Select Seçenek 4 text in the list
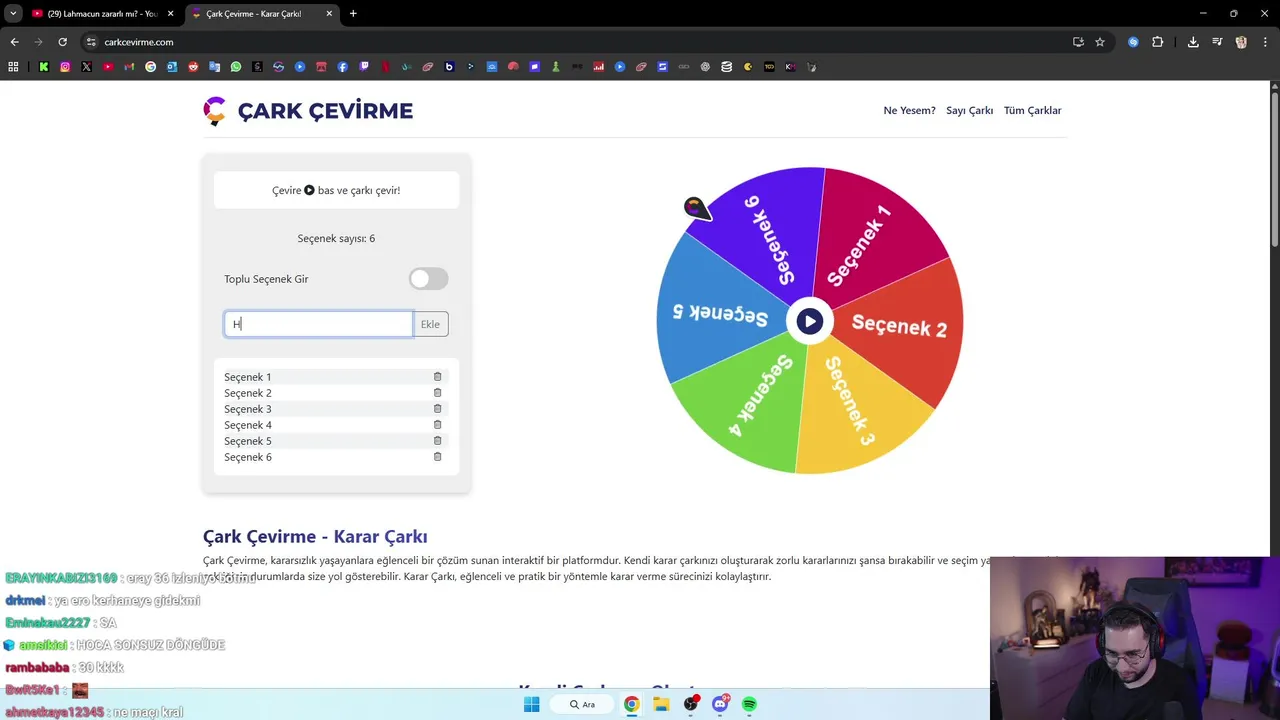The image size is (1280, 720). click(x=248, y=425)
